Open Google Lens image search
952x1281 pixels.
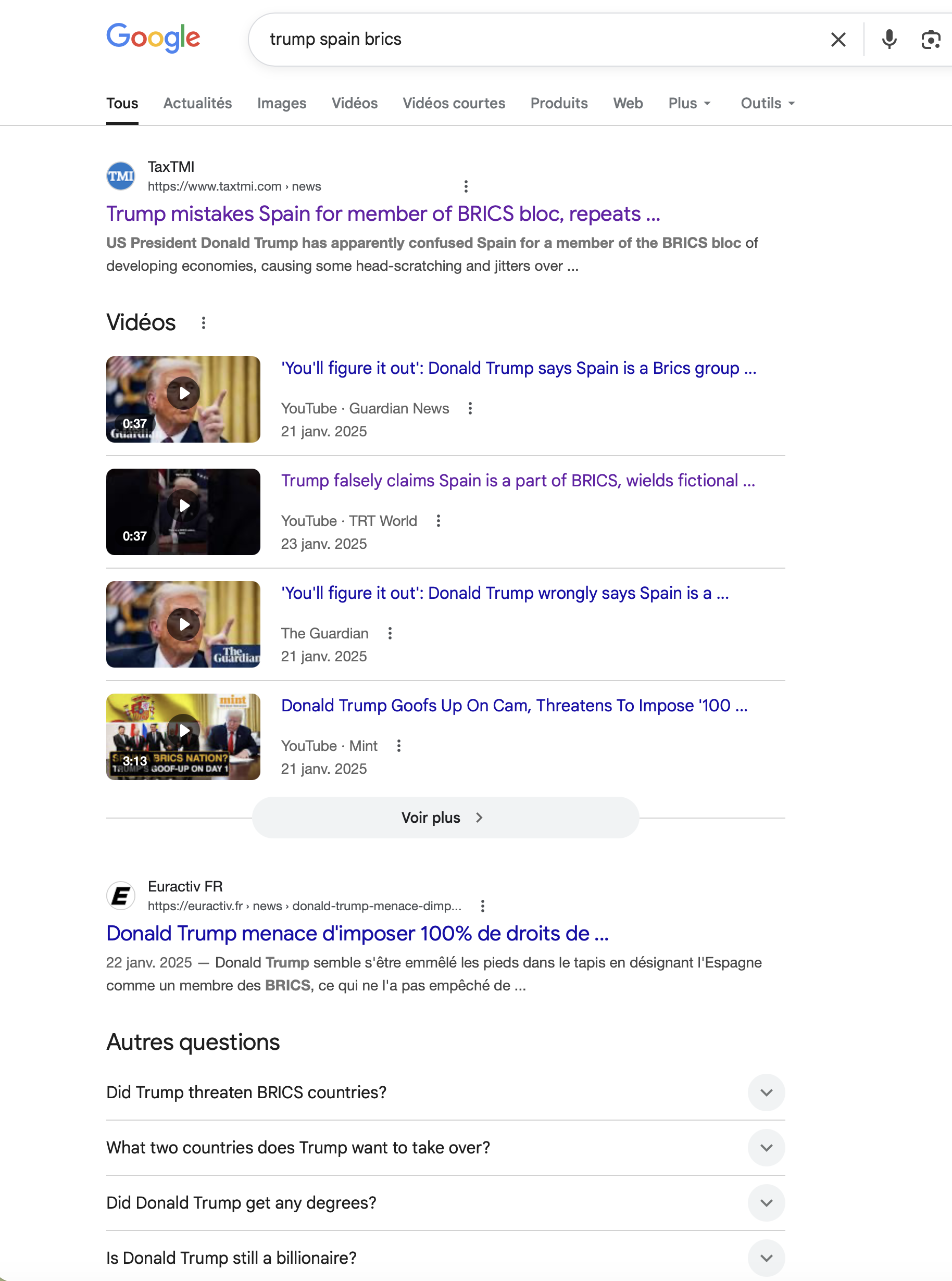930,40
